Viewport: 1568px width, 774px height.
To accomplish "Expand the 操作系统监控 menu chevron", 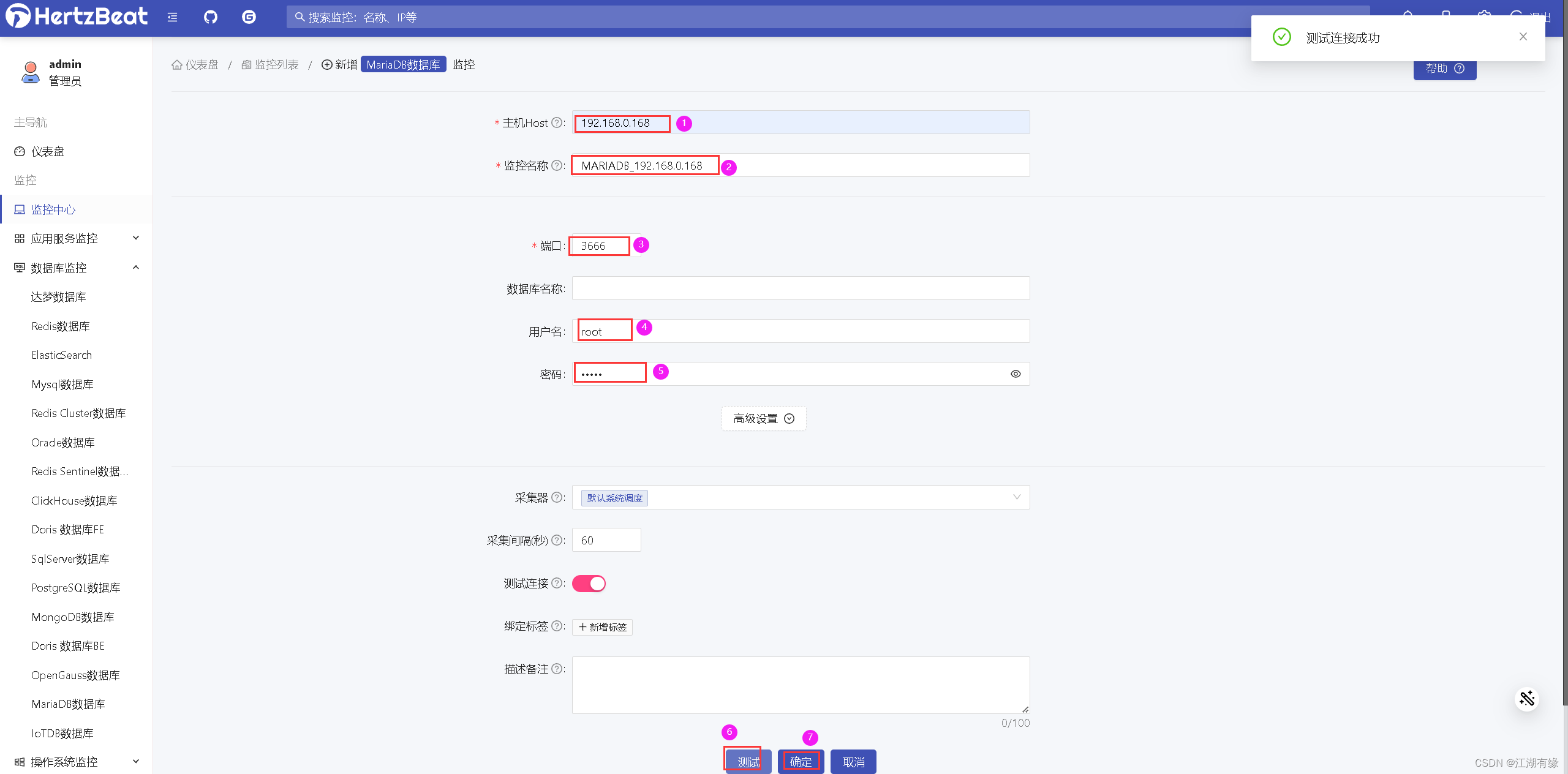I will click(x=136, y=762).
